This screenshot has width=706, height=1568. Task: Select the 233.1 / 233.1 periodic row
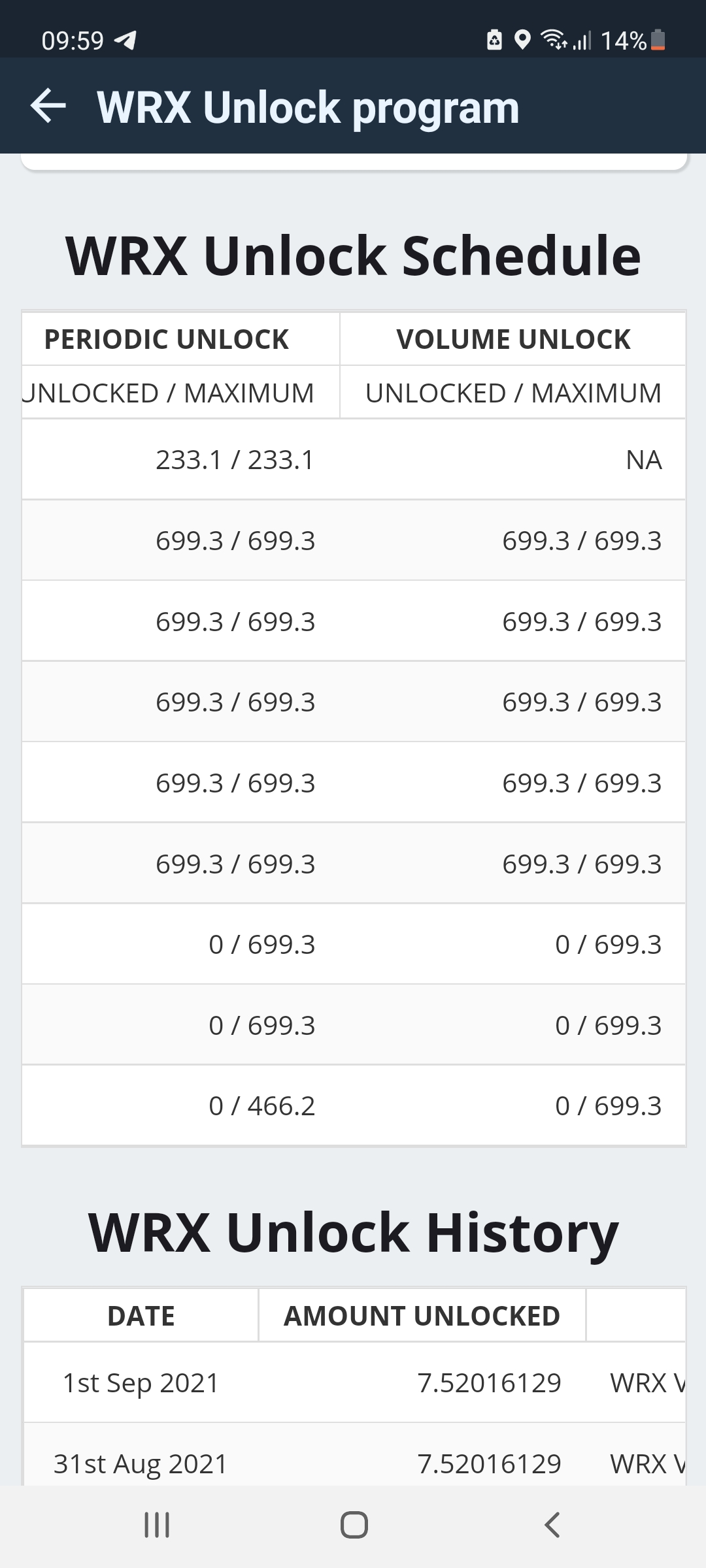235,460
